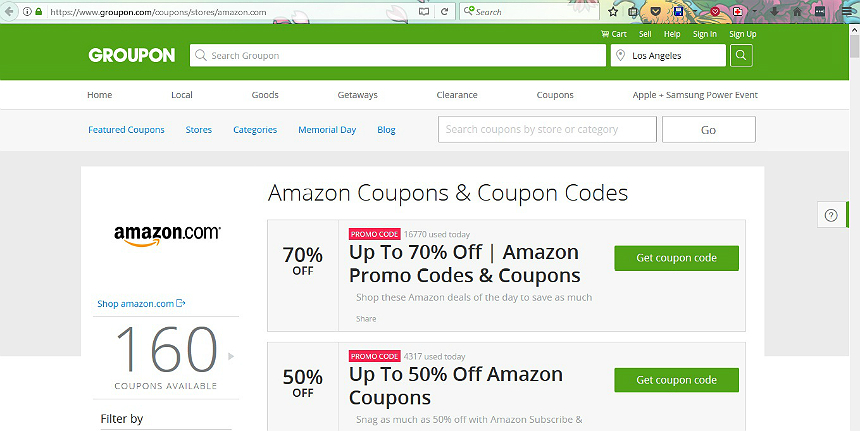Bookmark this page with the star icon
Viewport: 860px width, 431px height.
(613, 12)
